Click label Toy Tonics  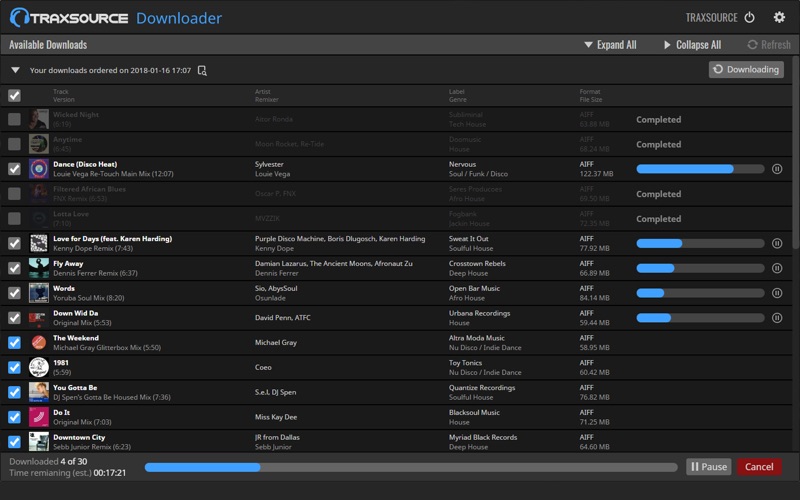tap(465, 363)
